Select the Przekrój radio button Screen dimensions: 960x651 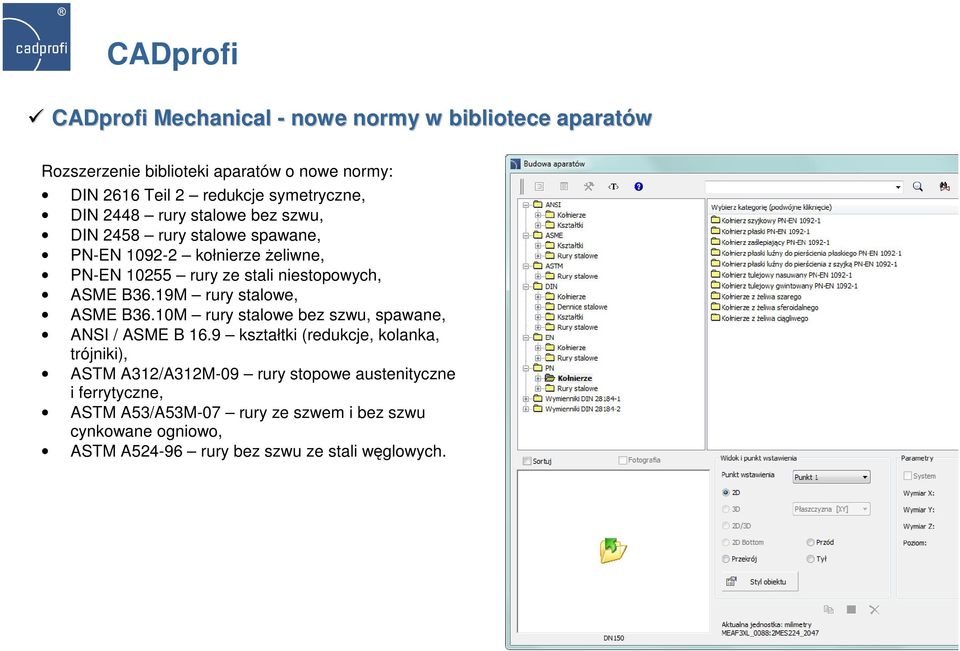point(726,559)
